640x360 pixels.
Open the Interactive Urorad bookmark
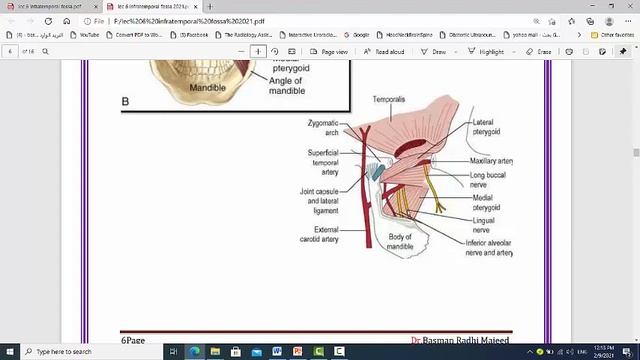[x=308, y=35]
